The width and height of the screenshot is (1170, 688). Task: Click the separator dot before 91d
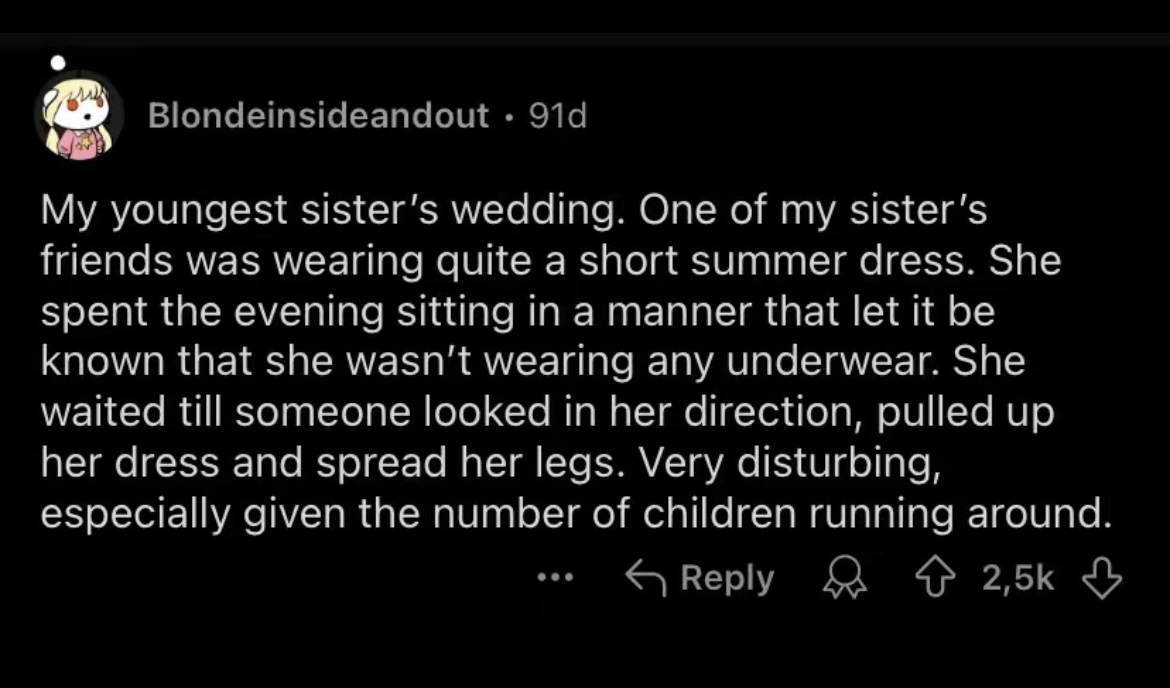tap(510, 118)
